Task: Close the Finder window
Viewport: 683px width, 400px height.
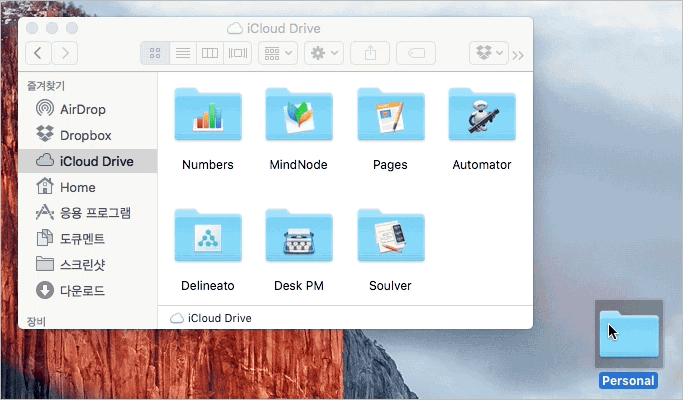Action: (x=32, y=28)
